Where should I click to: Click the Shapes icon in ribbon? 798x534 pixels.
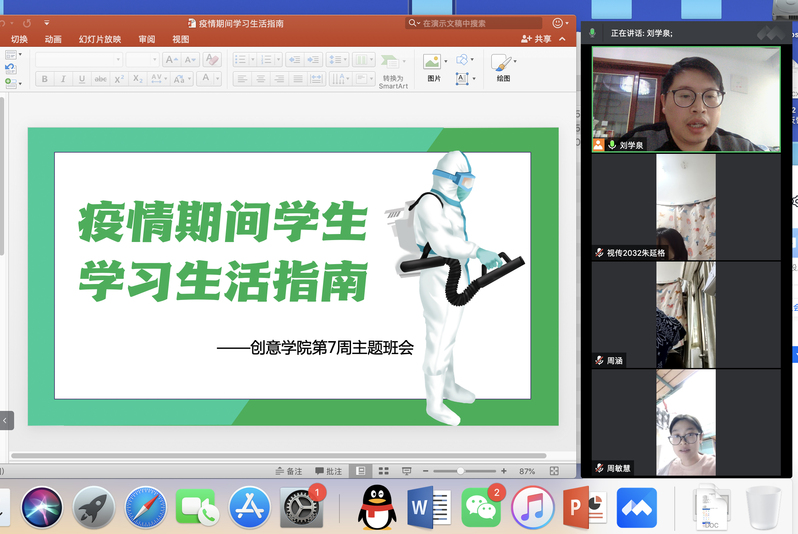click(x=463, y=59)
